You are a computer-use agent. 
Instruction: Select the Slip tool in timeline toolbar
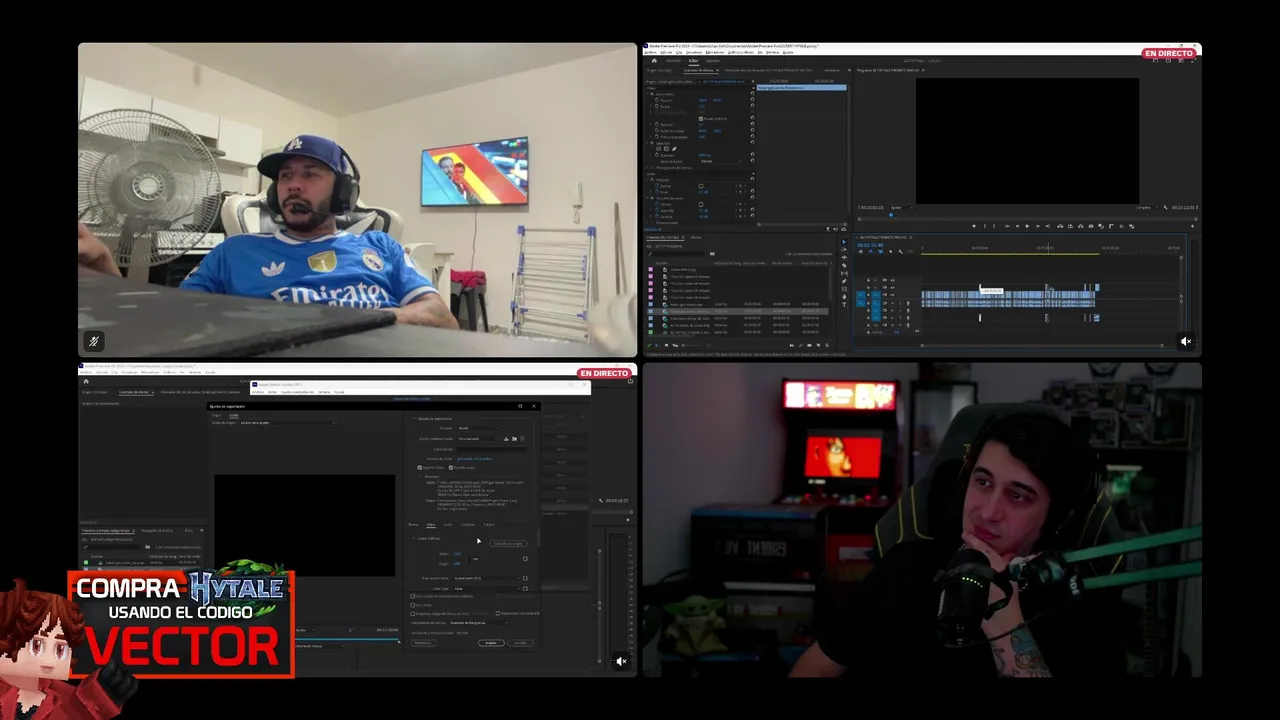(844, 273)
